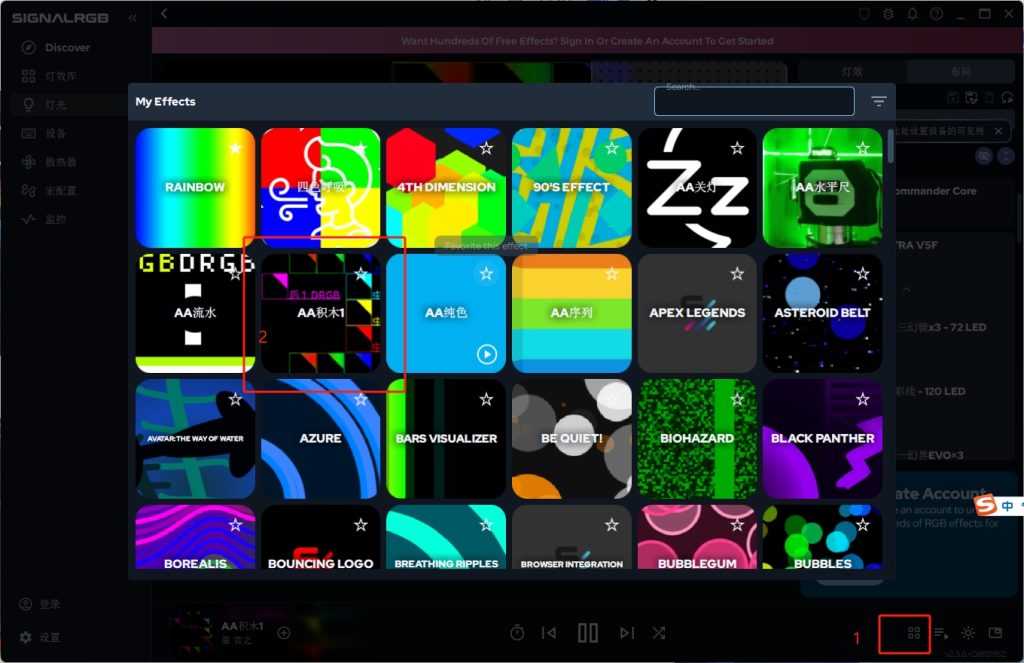1024x663 pixels.
Task: Click the mini-window preview icon in bottom bar
Action: point(995,632)
